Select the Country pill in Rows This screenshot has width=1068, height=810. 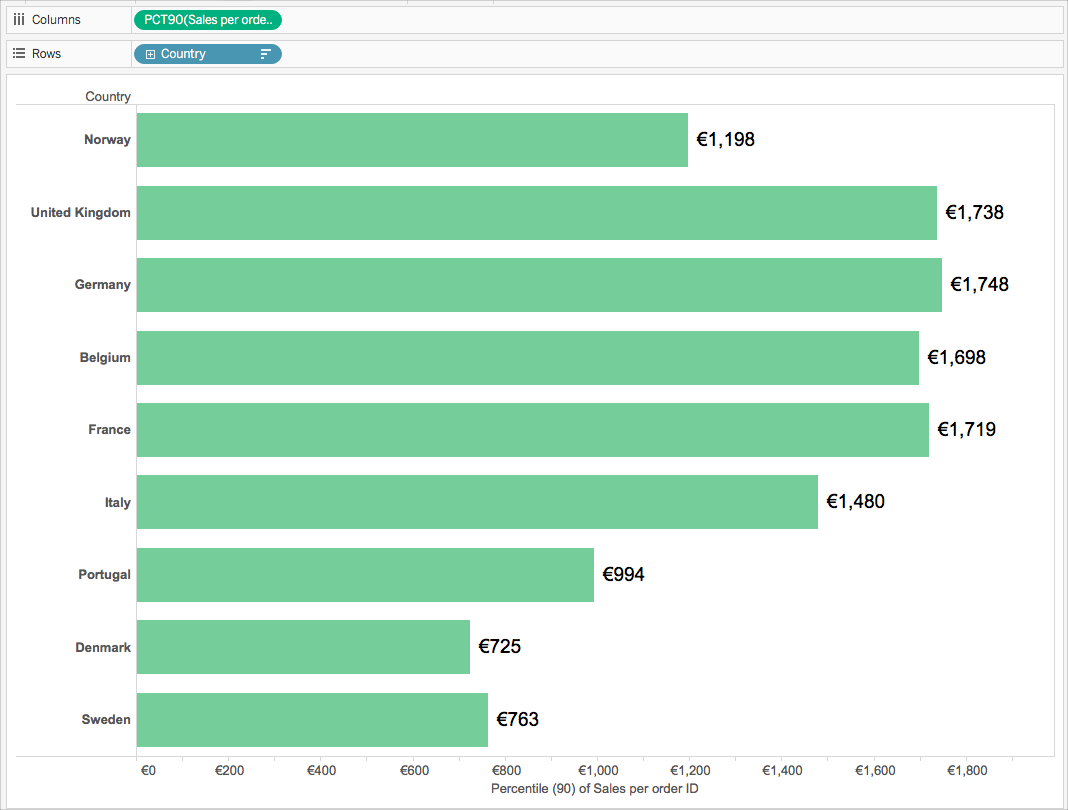(x=208, y=54)
